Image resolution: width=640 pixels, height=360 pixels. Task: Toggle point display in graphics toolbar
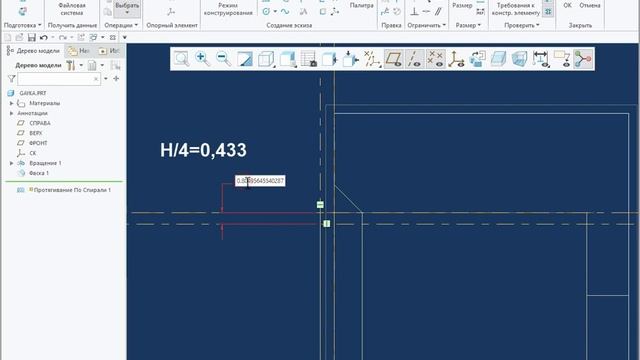pyautogui.click(x=436, y=59)
